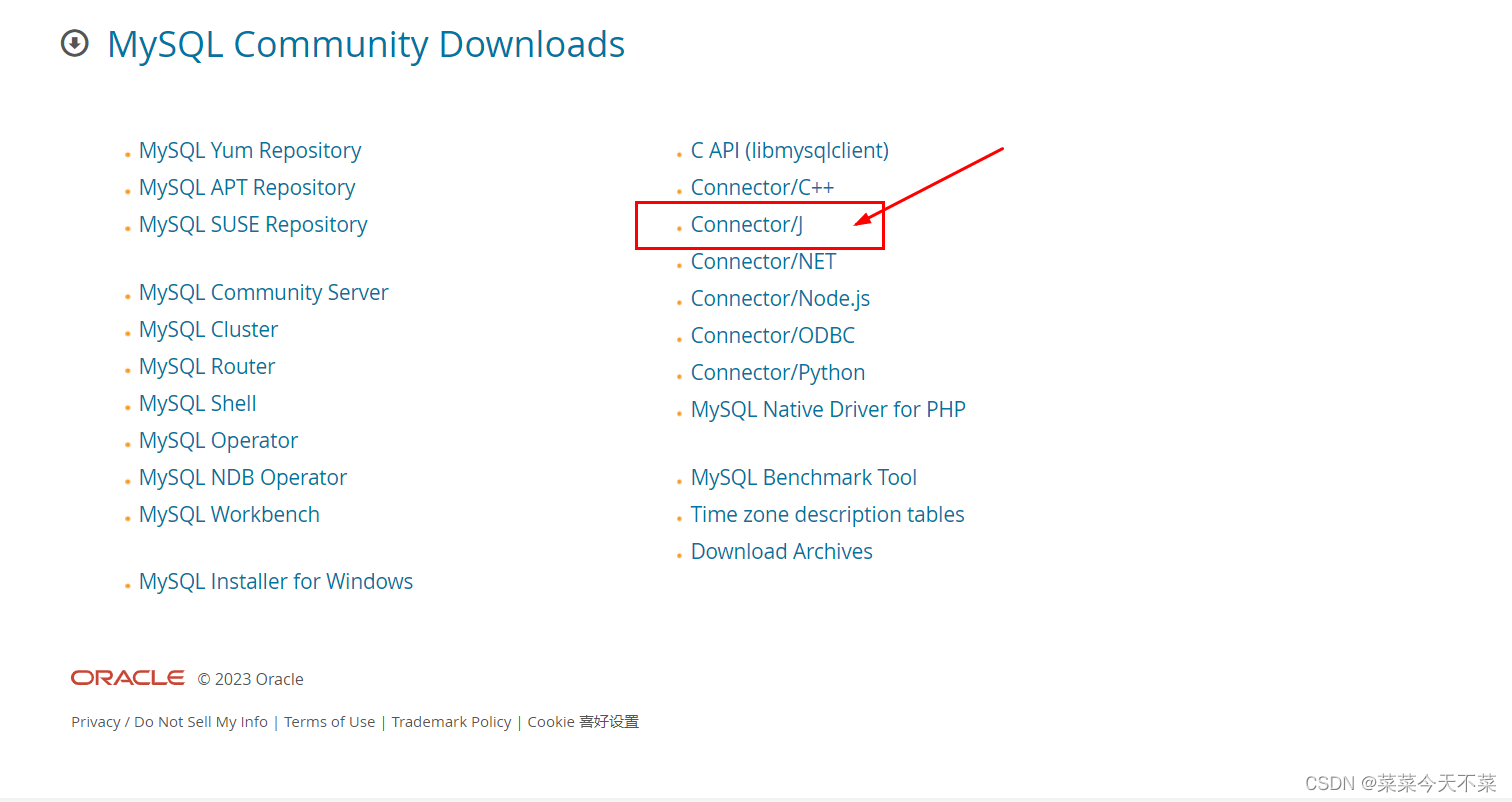Go to MySQL Community Server downloads
Viewport: 1512px width, 802px height.
[264, 293]
